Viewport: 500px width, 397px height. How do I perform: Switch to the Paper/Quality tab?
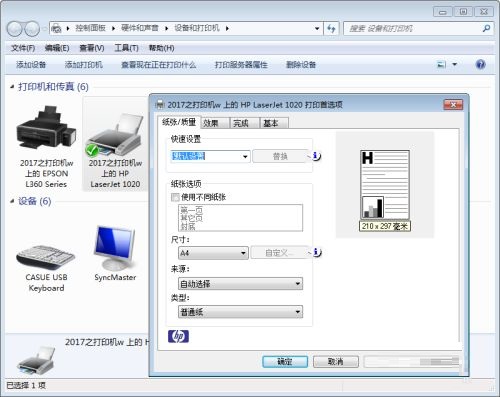[x=179, y=122]
